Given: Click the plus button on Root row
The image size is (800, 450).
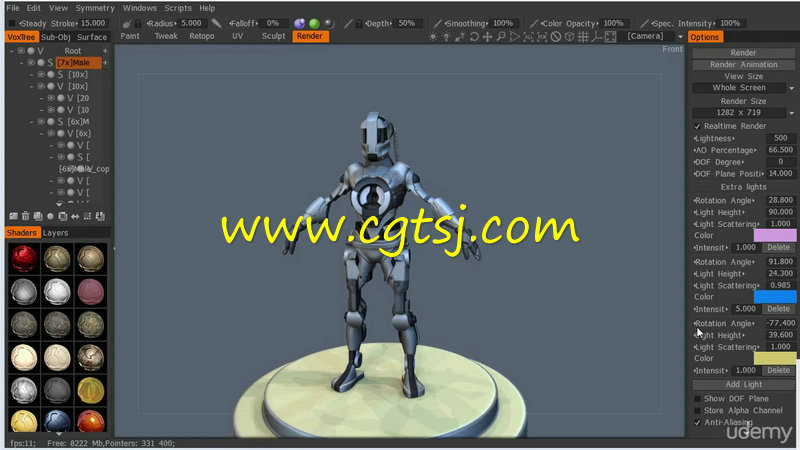Looking at the screenshot, I should tap(105, 51).
